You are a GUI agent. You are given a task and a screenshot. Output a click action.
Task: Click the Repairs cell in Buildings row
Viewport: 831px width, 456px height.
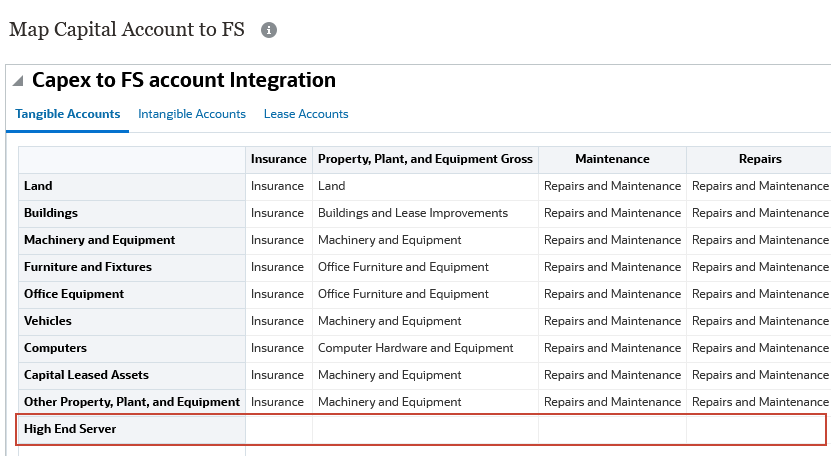point(759,213)
